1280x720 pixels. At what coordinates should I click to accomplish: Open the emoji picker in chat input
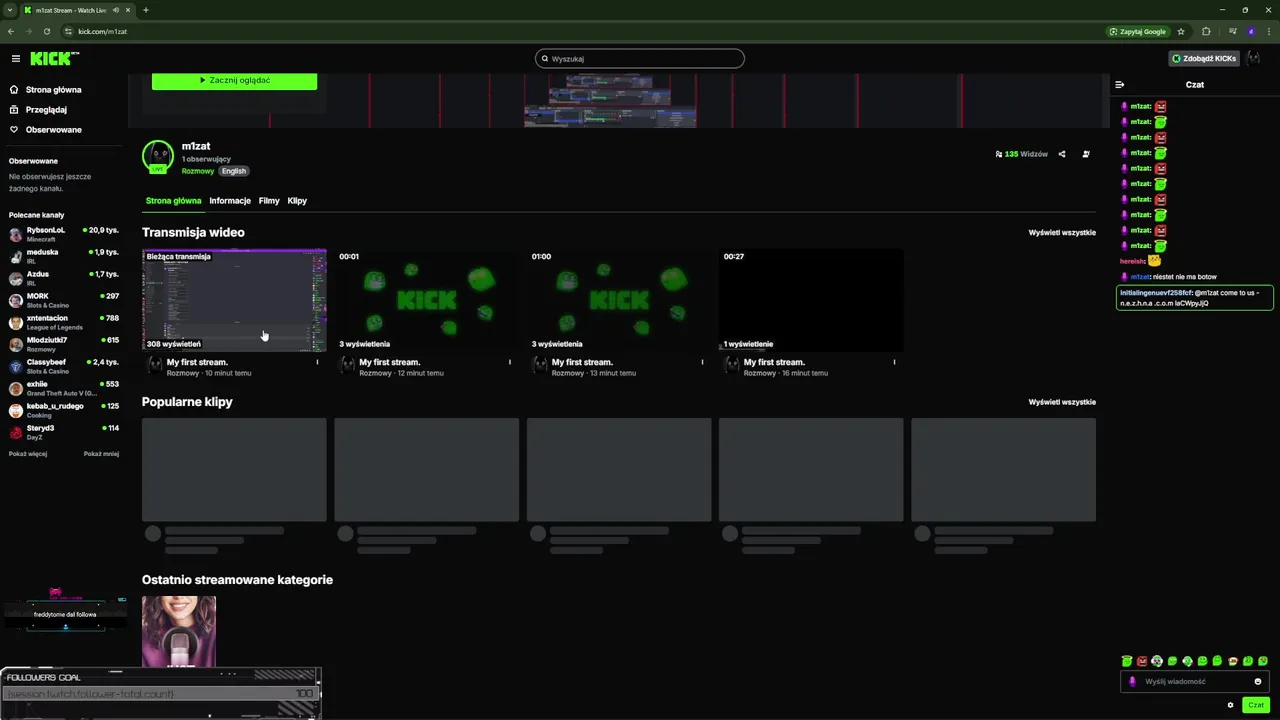[1258, 681]
